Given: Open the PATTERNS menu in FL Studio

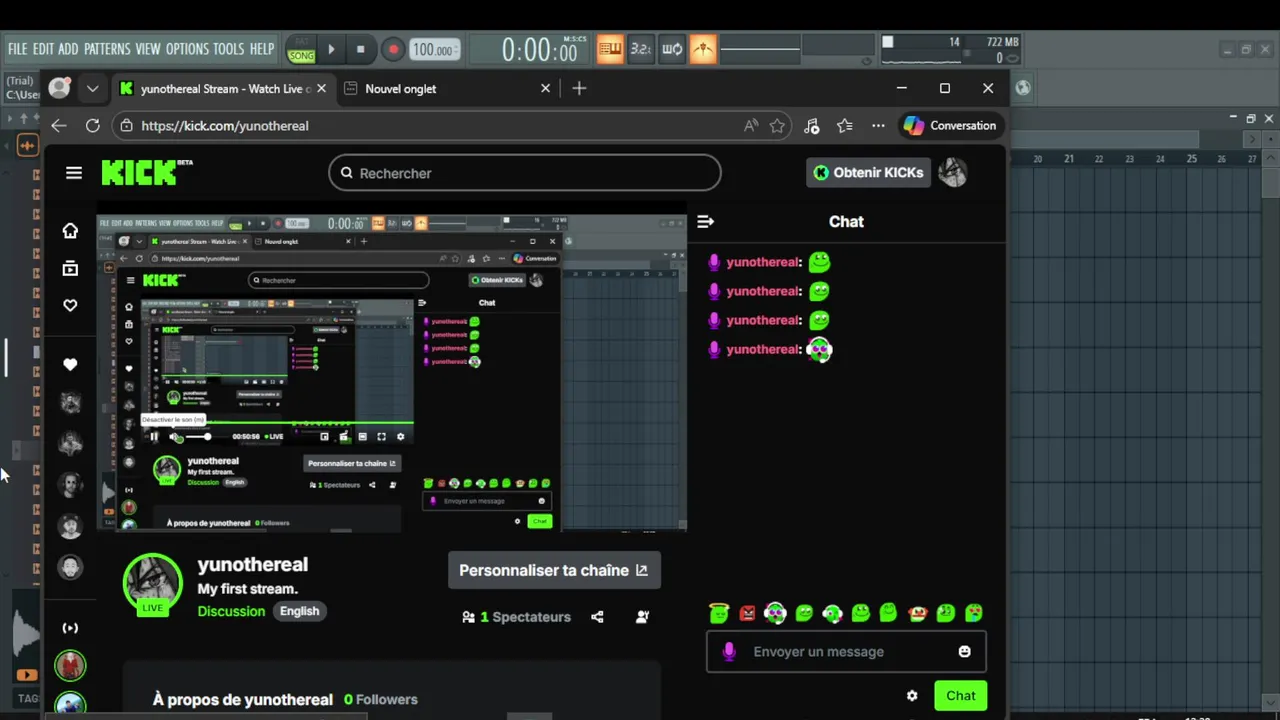Looking at the screenshot, I should coord(107,49).
